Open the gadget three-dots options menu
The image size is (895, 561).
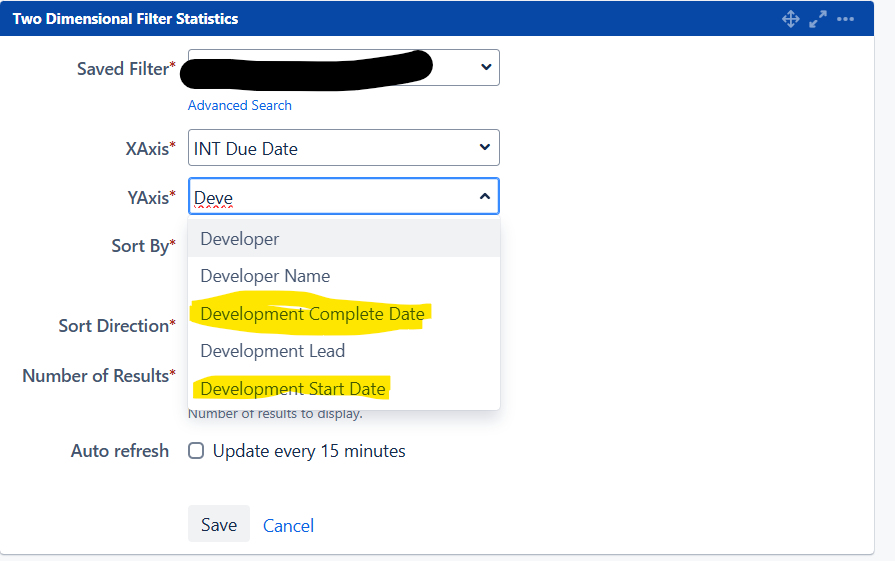coord(845,19)
